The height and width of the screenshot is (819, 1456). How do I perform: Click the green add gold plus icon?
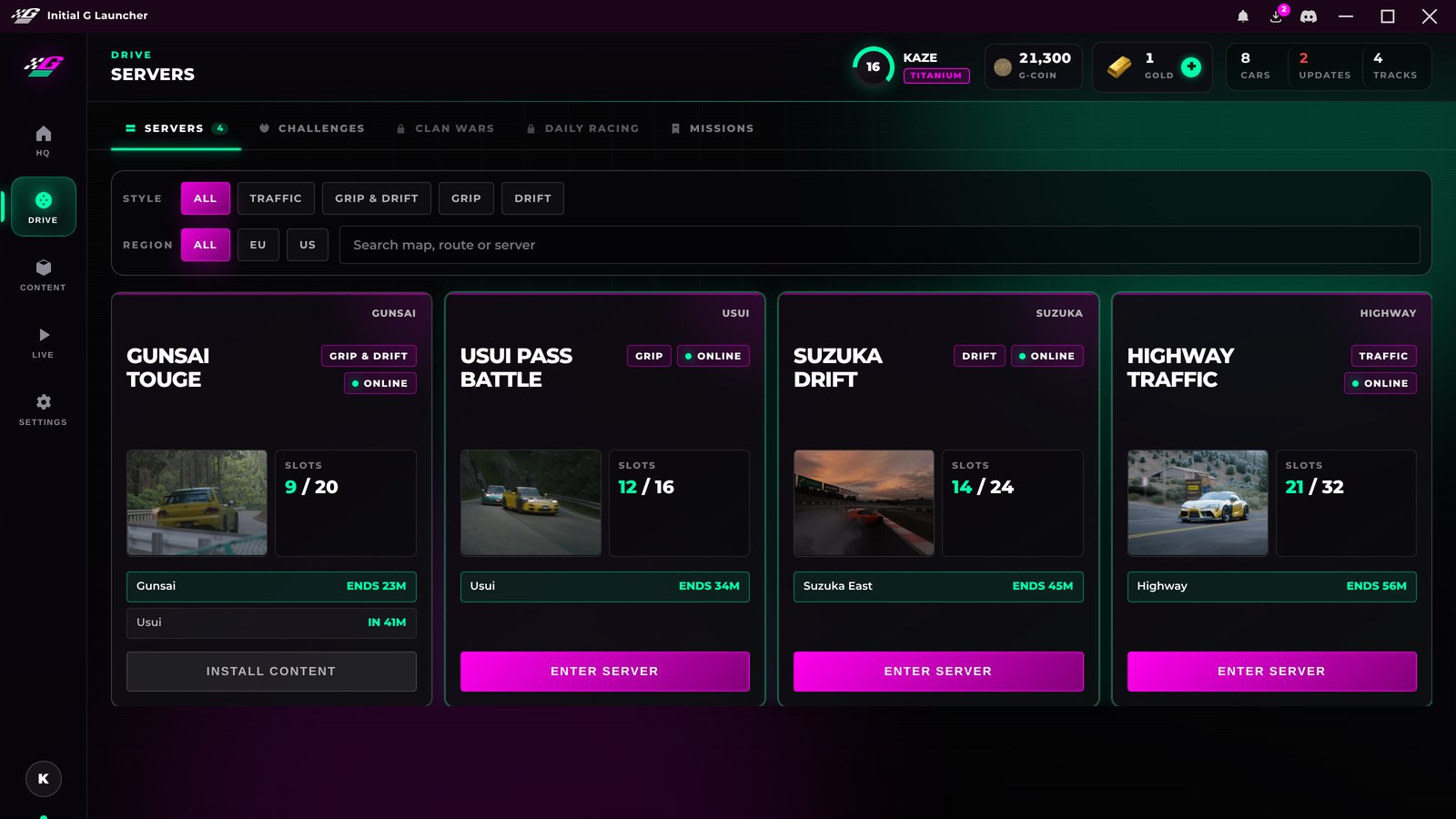[1191, 66]
